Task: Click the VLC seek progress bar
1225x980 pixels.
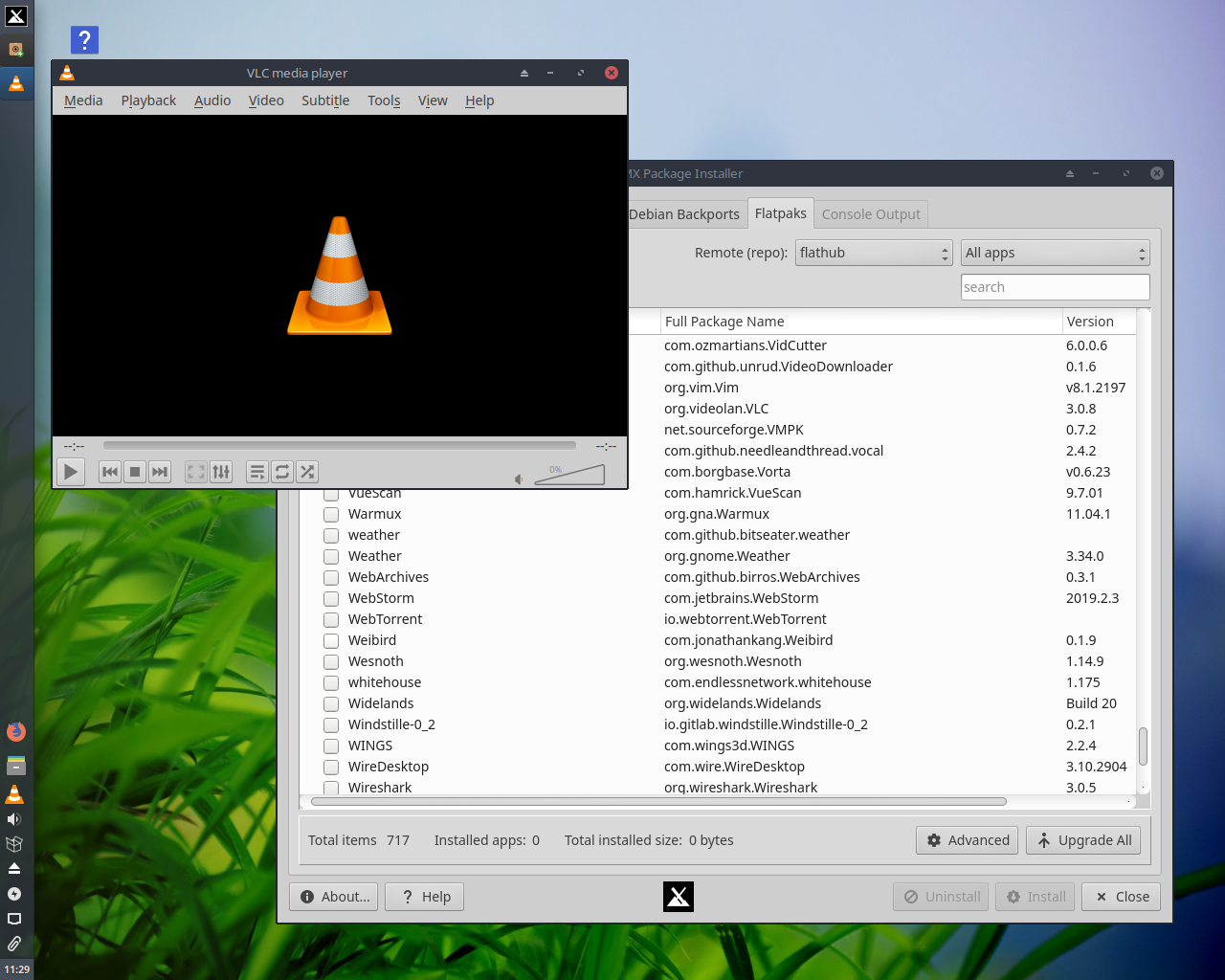Action: (x=340, y=445)
